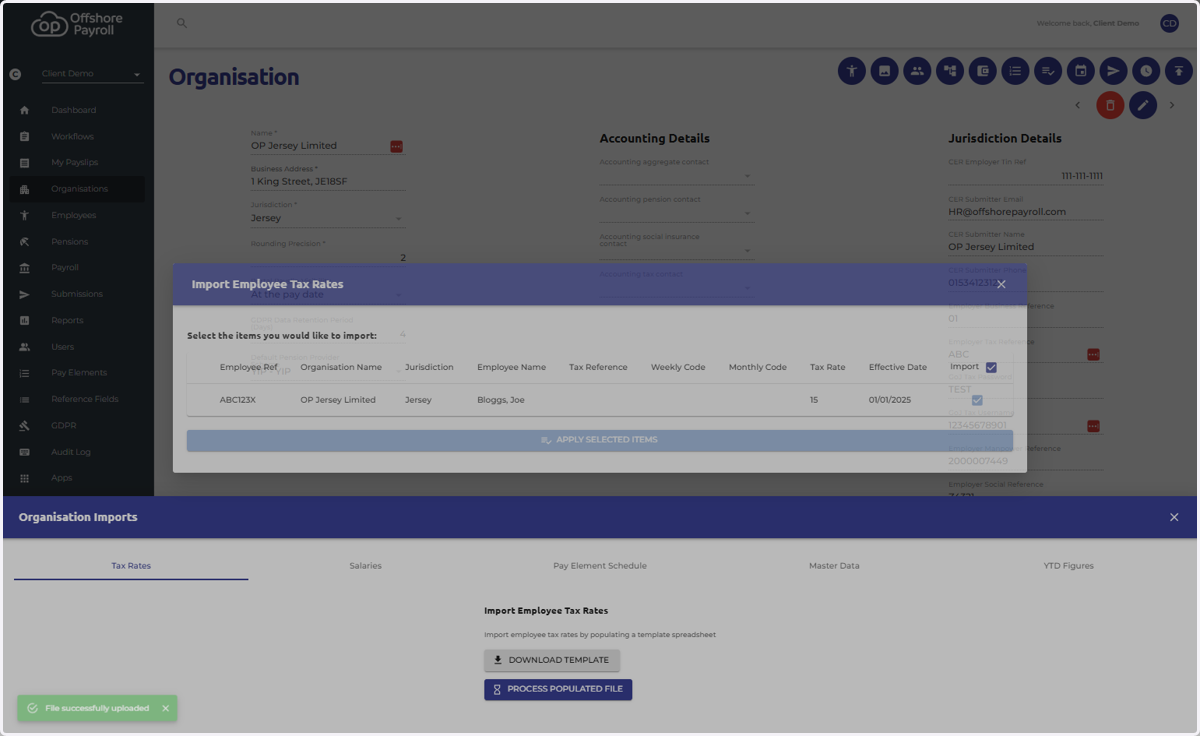1200x736 pixels.
Task: Click the ABC123X employee ref cell
Action: point(238,400)
